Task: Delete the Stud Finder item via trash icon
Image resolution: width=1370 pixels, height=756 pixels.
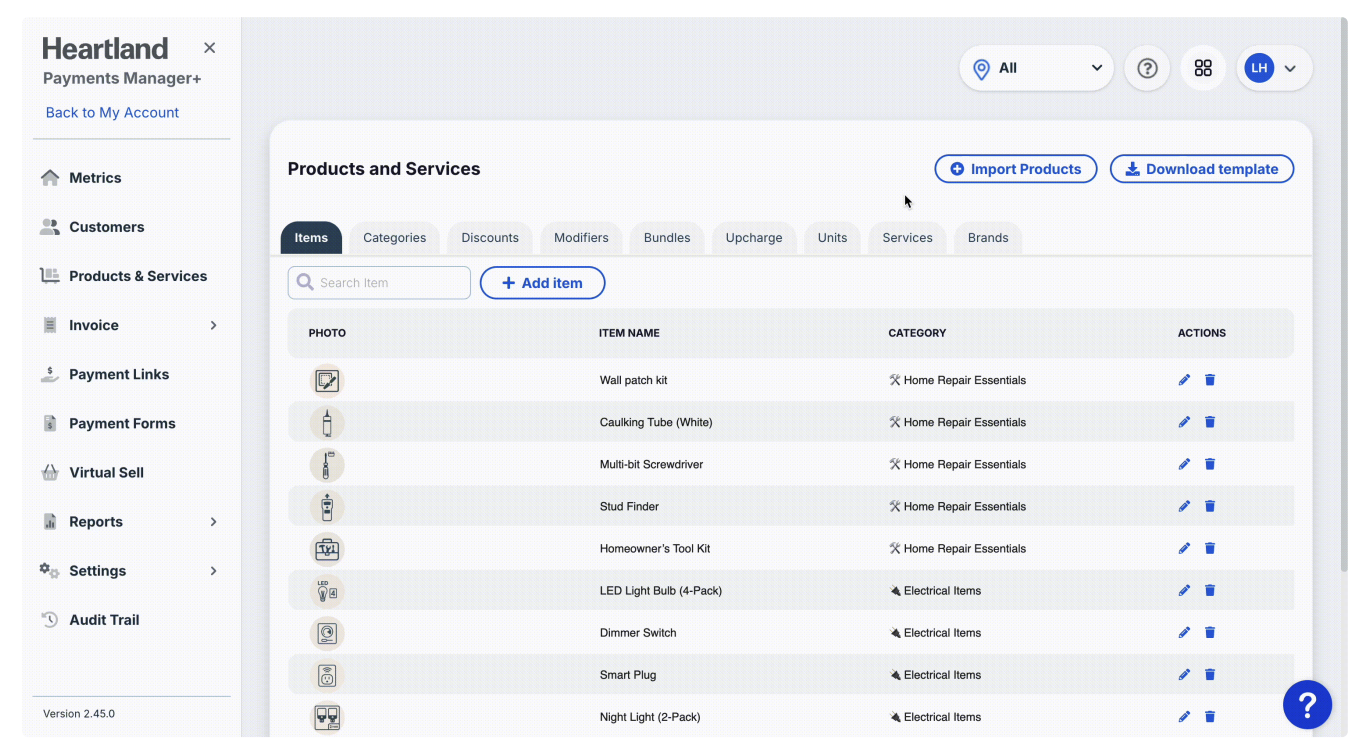Action: (x=1210, y=506)
